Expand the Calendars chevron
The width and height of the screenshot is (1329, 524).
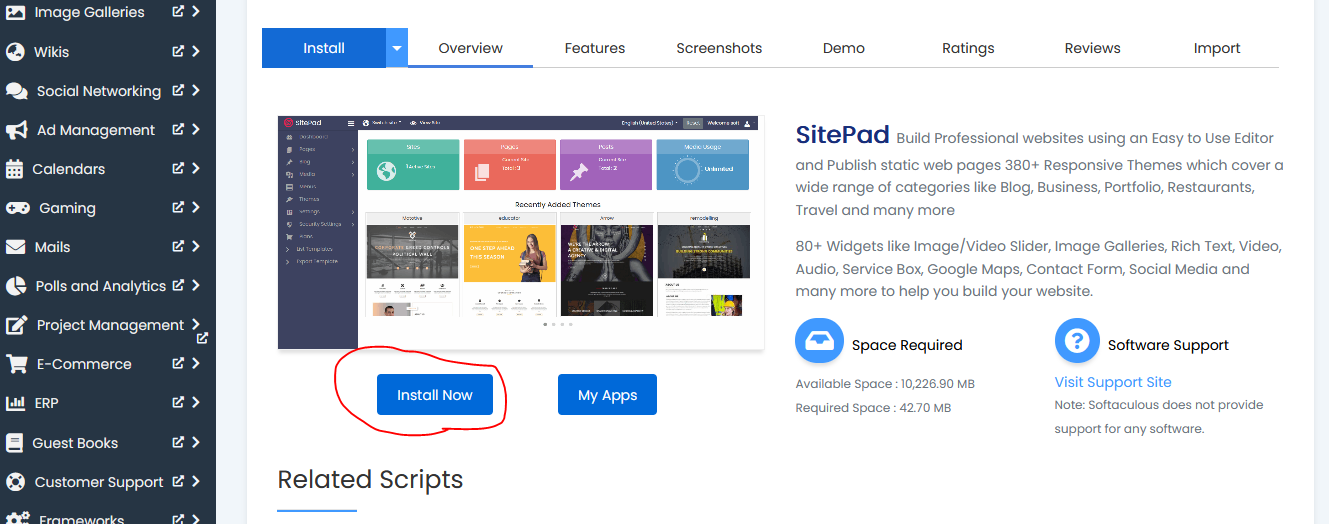196,168
